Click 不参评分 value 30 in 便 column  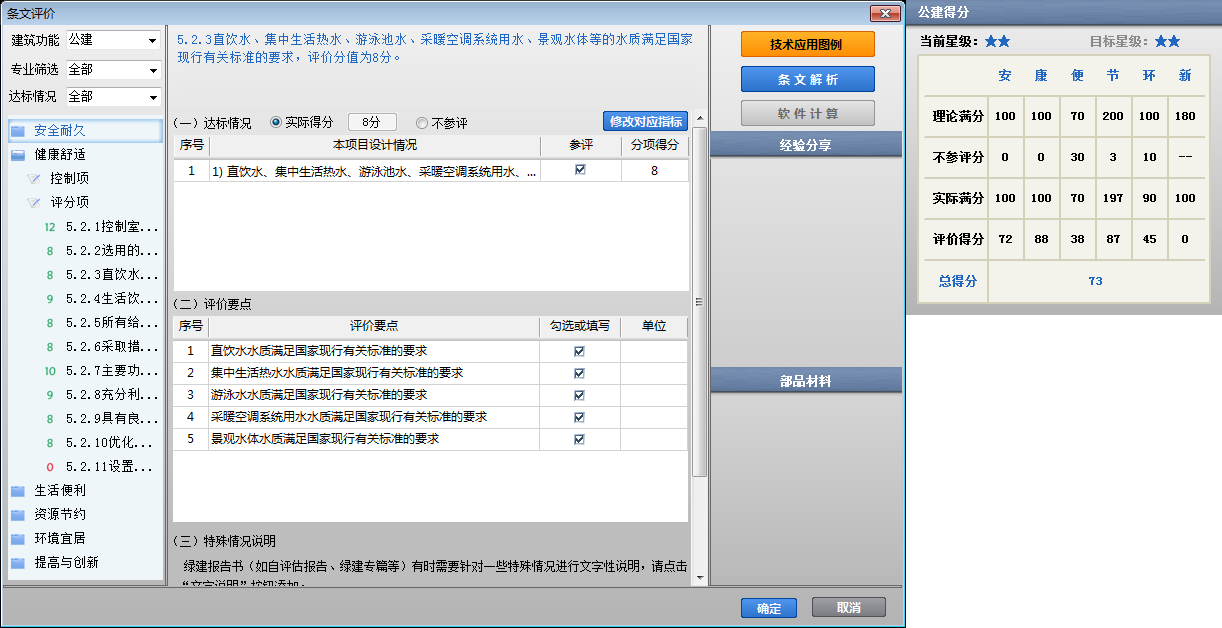(x=1077, y=158)
